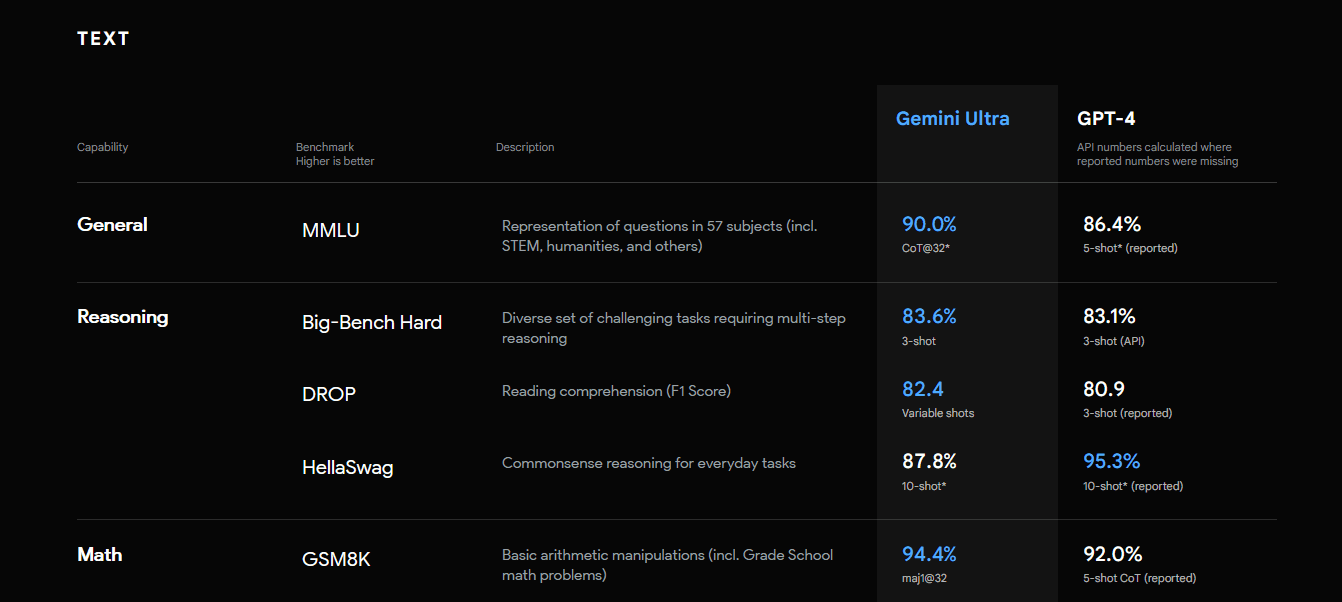The image size is (1342, 602).
Task: Click GPT-4's 95.3% HellaSwag score
Action: (x=1112, y=461)
